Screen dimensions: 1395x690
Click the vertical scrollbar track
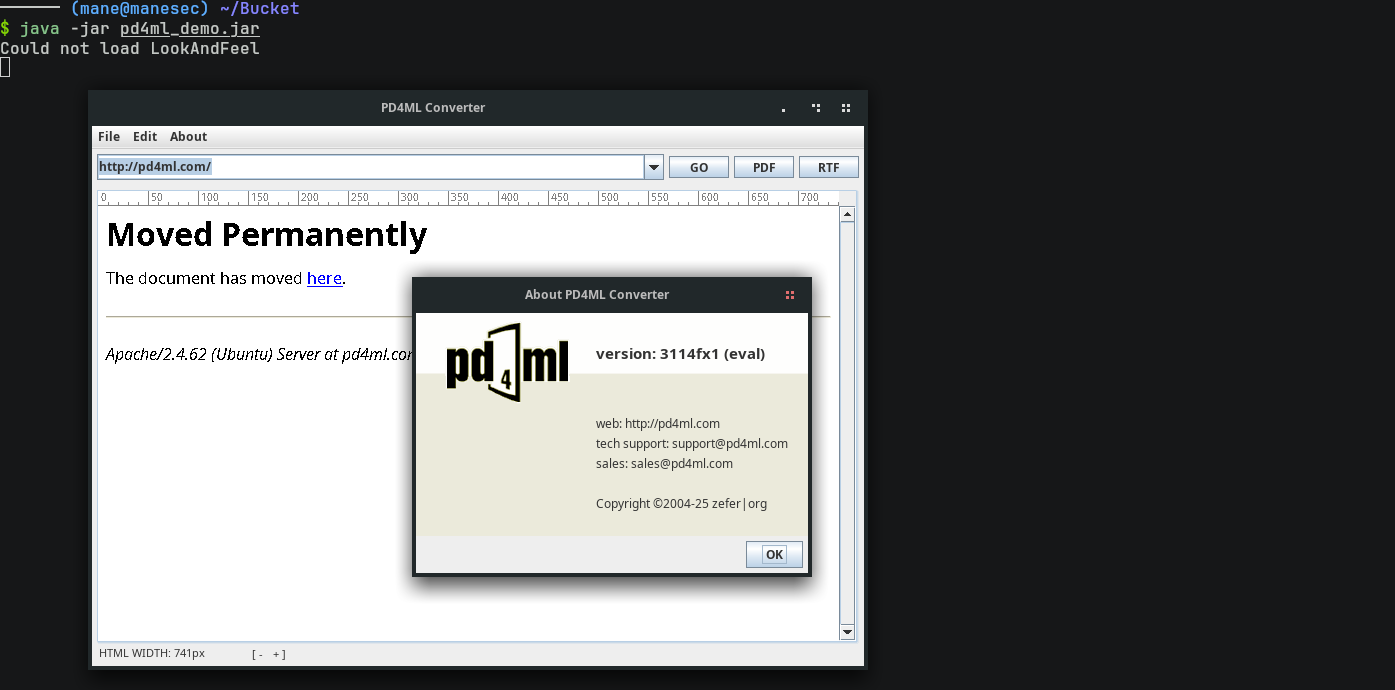(847, 423)
